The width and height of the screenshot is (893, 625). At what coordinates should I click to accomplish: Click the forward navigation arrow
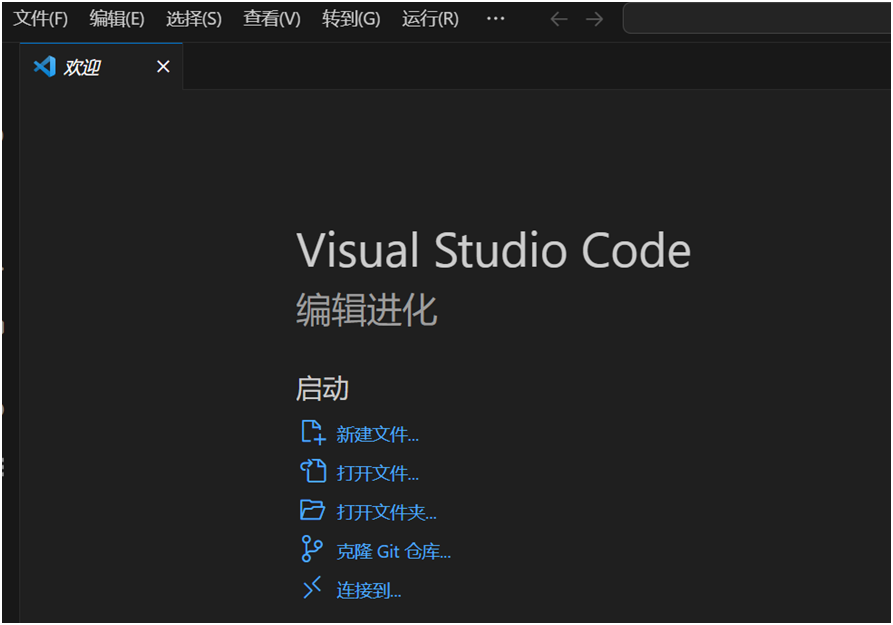(x=594, y=19)
